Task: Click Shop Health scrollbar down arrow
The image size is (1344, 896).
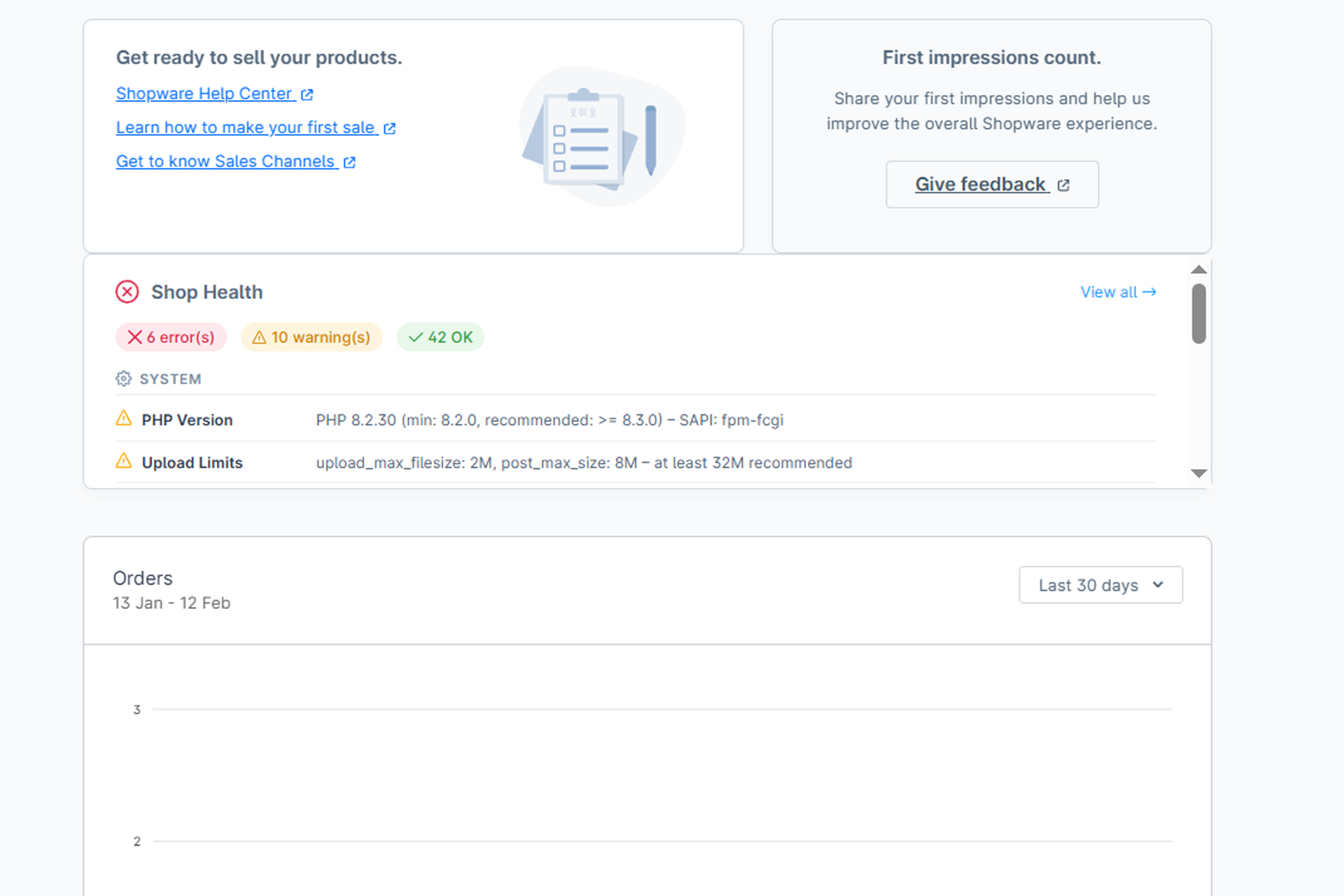Action: 1198,473
